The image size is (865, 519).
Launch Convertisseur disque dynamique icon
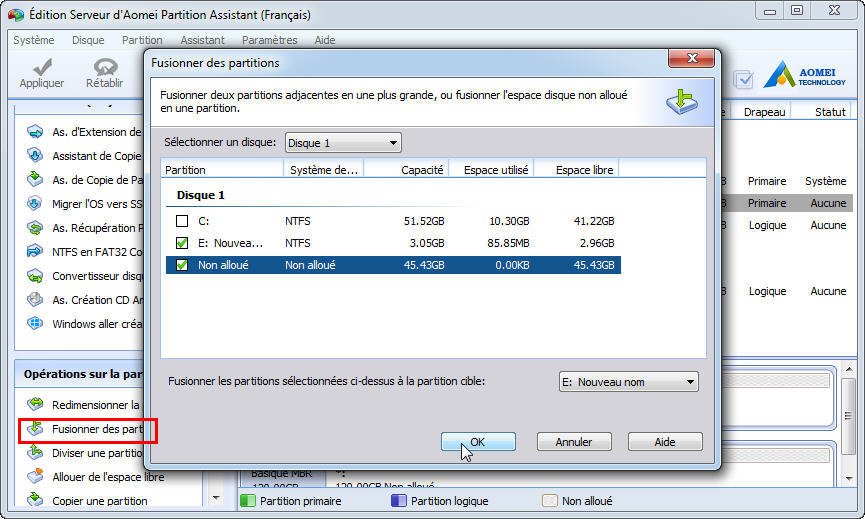[35, 275]
